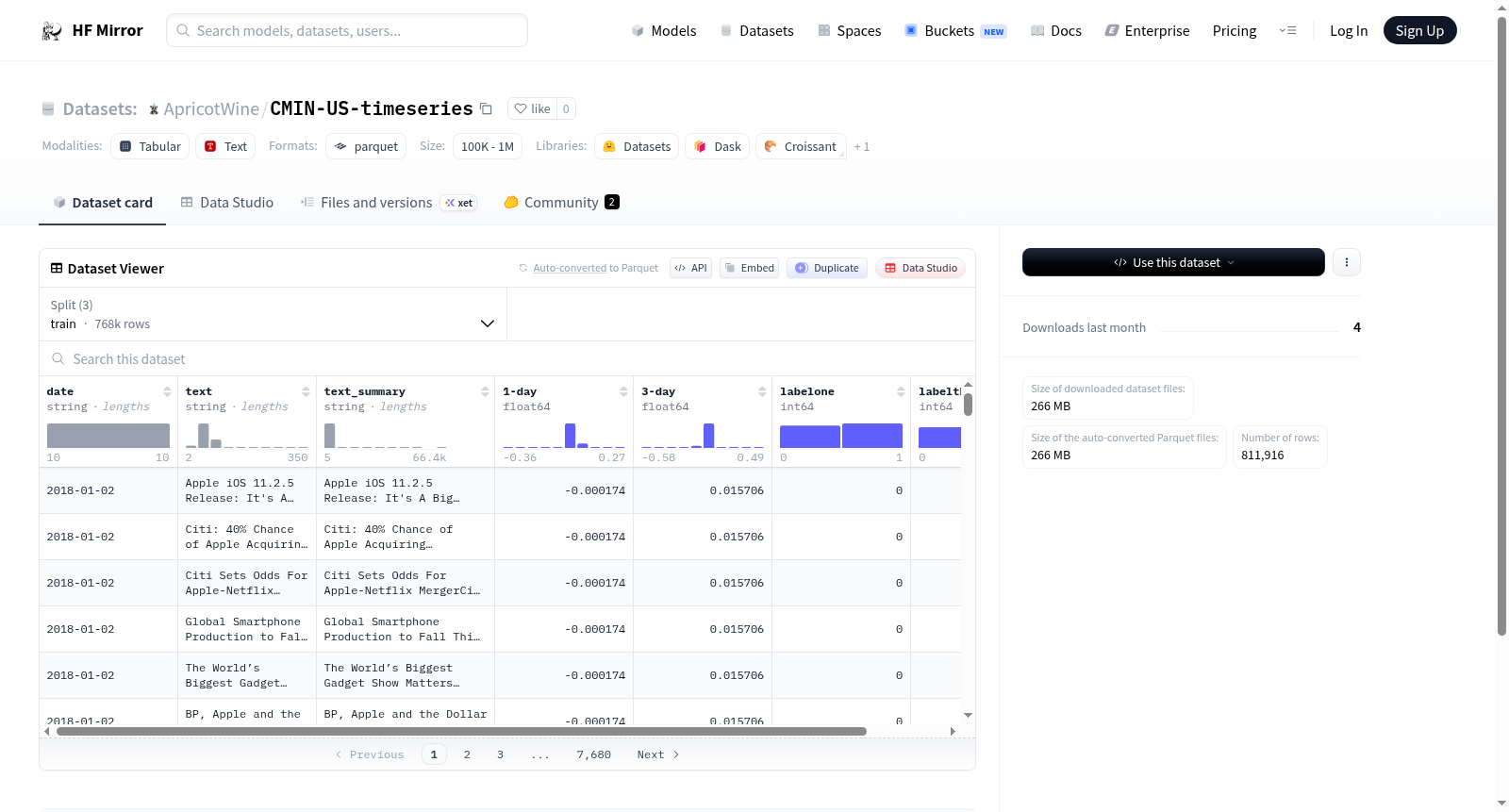Image resolution: width=1509 pixels, height=812 pixels.
Task: Open Enterprise in top navigation
Action: (1147, 30)
